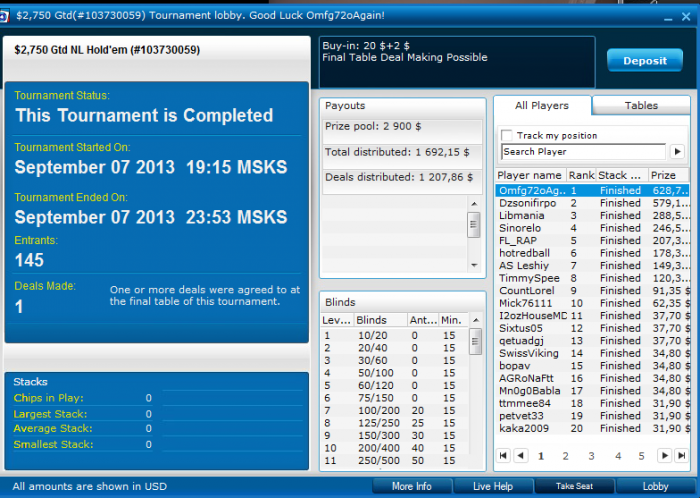Open page 4 of player list
This screenshot has height=498, width=700.
coord(618,456)
